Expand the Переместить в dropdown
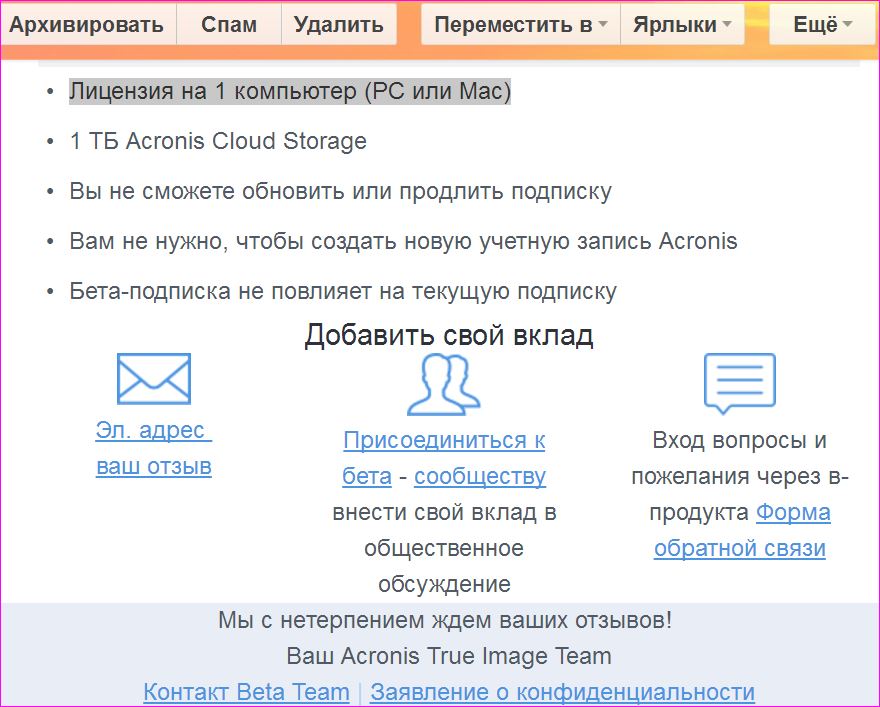Viewport: 880px width, 707px height. (x=520, y=25)
